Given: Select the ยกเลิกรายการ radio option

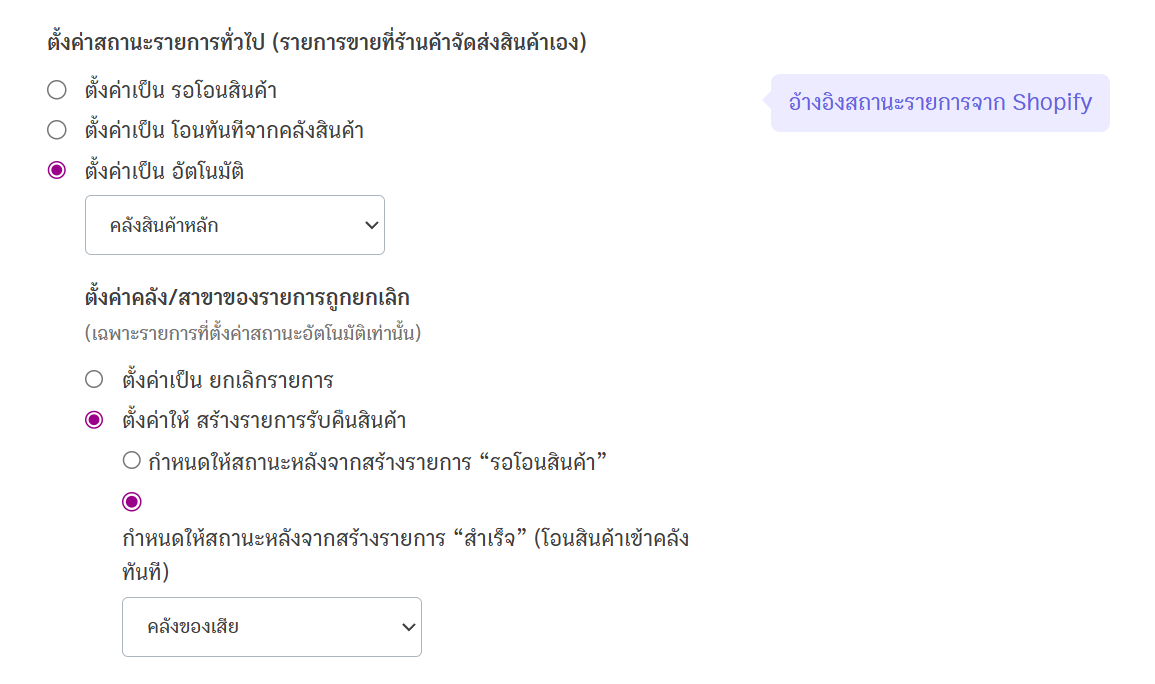Looking at the screenshot, I should tap(94, 380).
